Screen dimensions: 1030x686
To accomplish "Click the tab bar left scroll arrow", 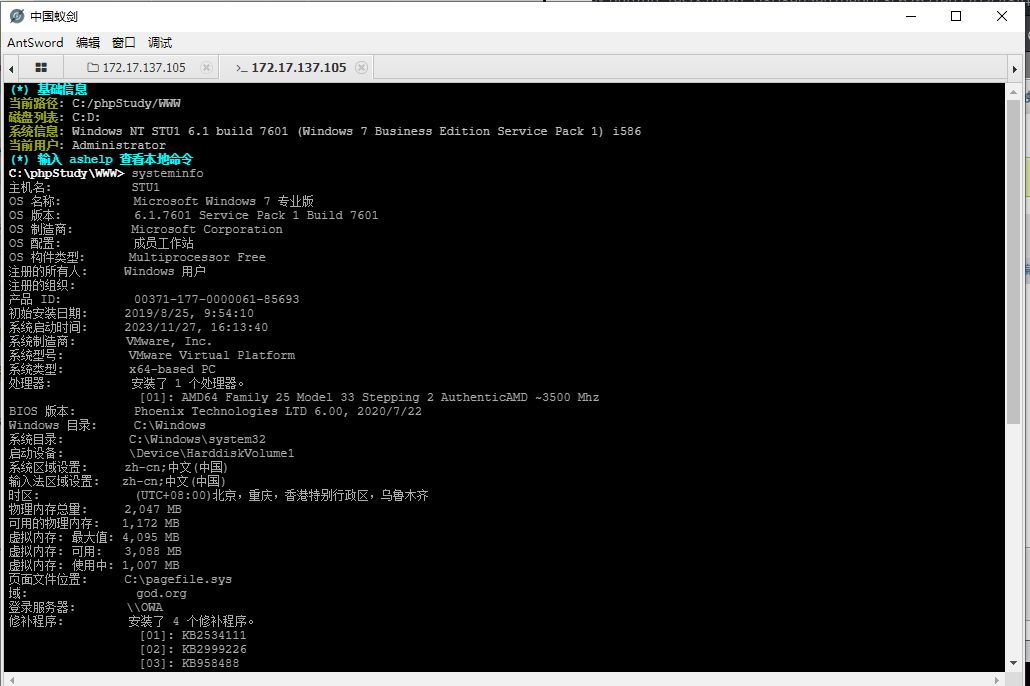I will [x=11, y=68].
